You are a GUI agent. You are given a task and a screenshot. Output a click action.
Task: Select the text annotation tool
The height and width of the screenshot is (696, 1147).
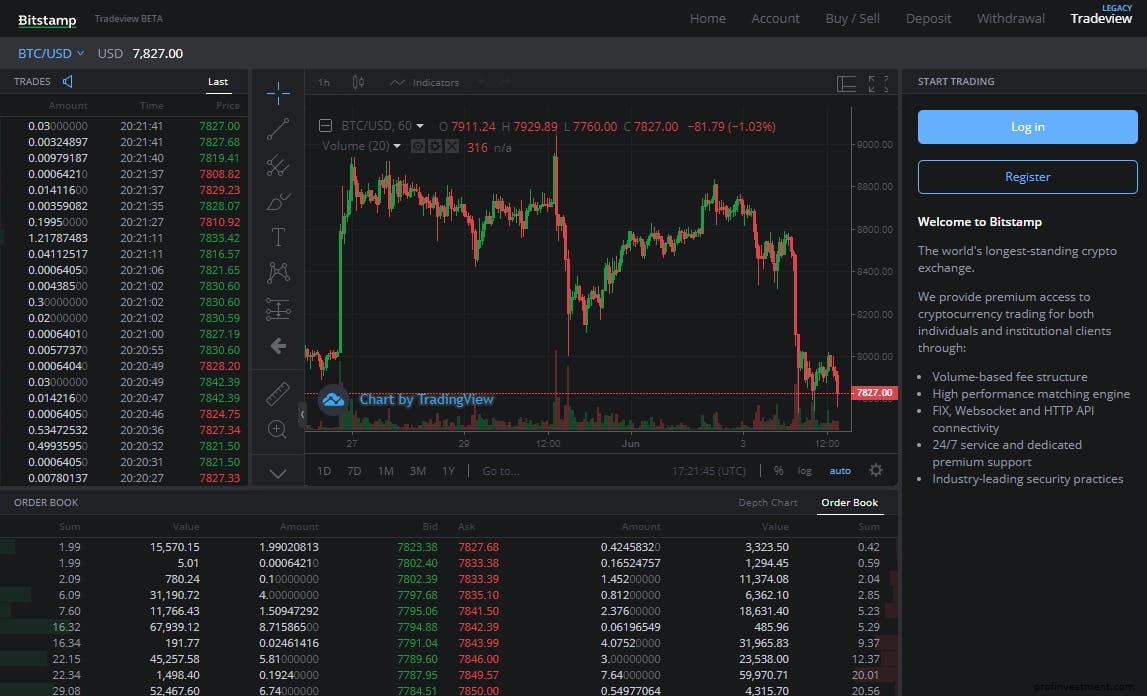pos(278,237)
